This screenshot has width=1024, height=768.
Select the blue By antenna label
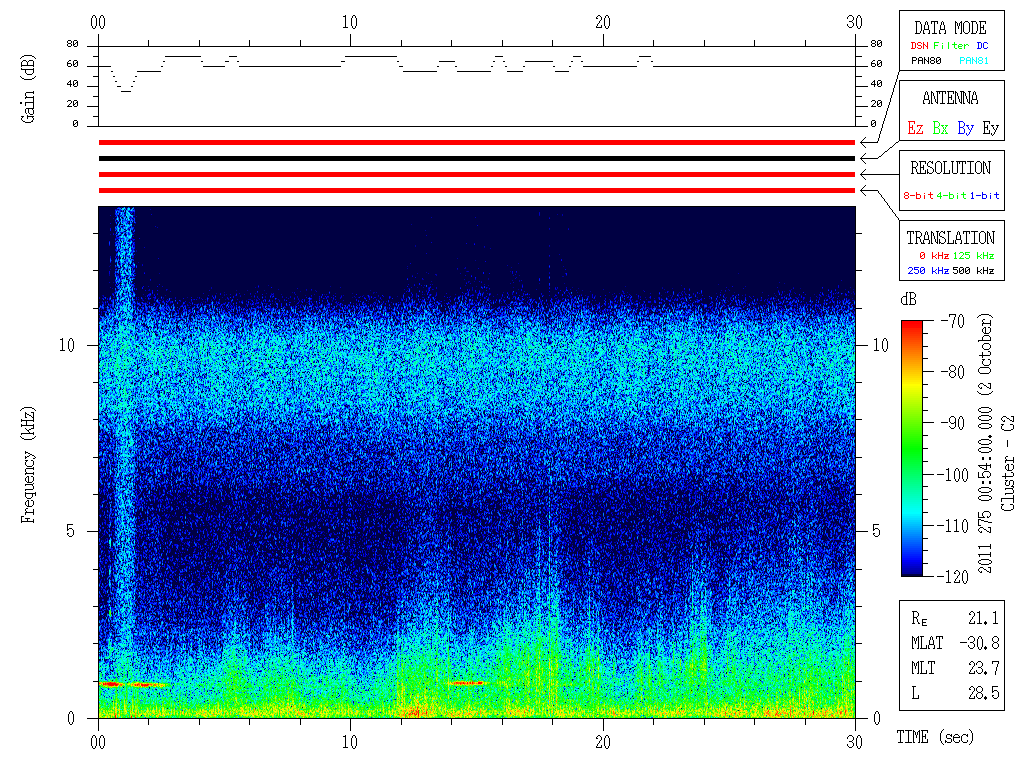coord(965,128)
